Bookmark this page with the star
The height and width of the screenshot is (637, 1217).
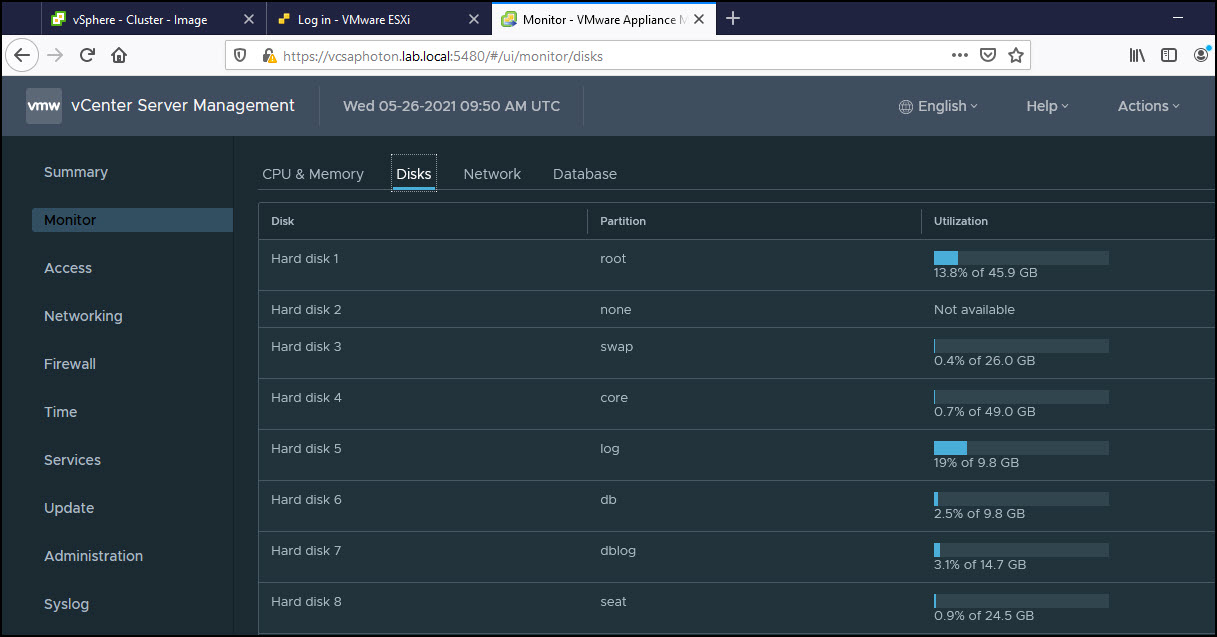click(x=1016, y=56)
